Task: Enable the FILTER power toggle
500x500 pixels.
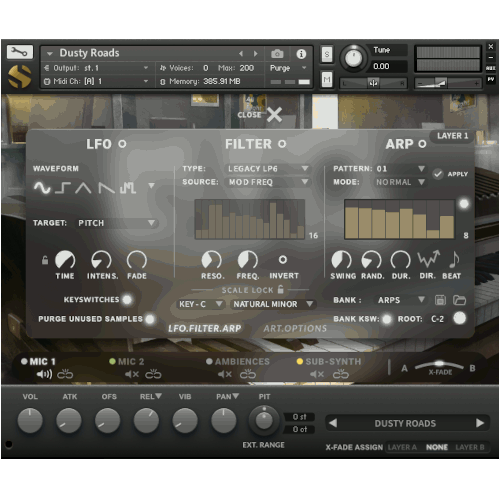Action: 282,144
